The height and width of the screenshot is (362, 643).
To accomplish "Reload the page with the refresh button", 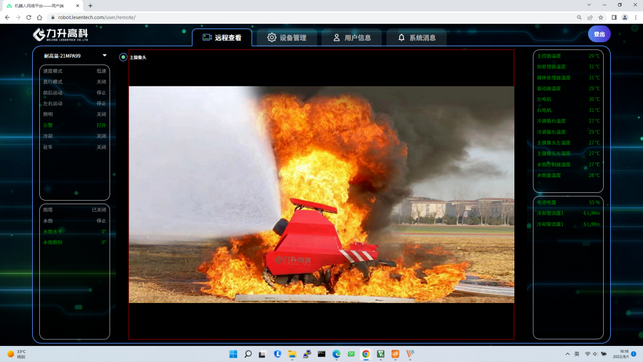I will (x=29, y=17).
